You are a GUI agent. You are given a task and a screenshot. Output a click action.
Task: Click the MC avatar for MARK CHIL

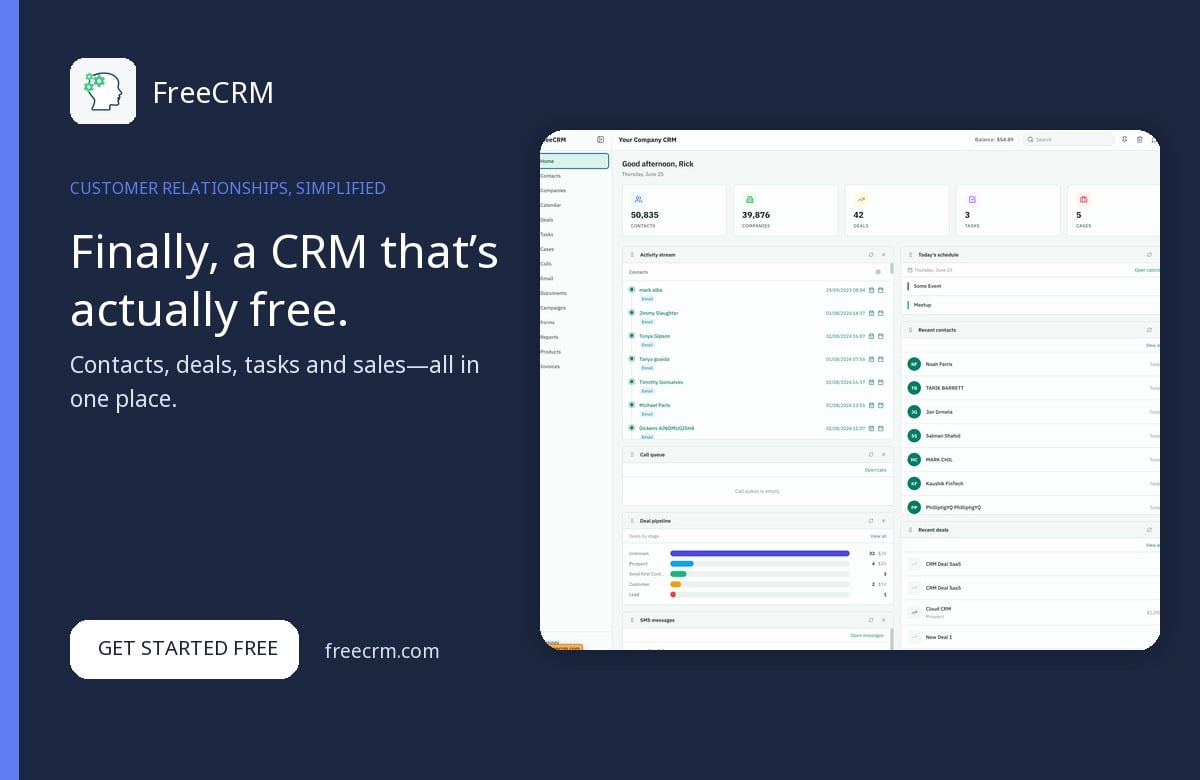(914, 460)
